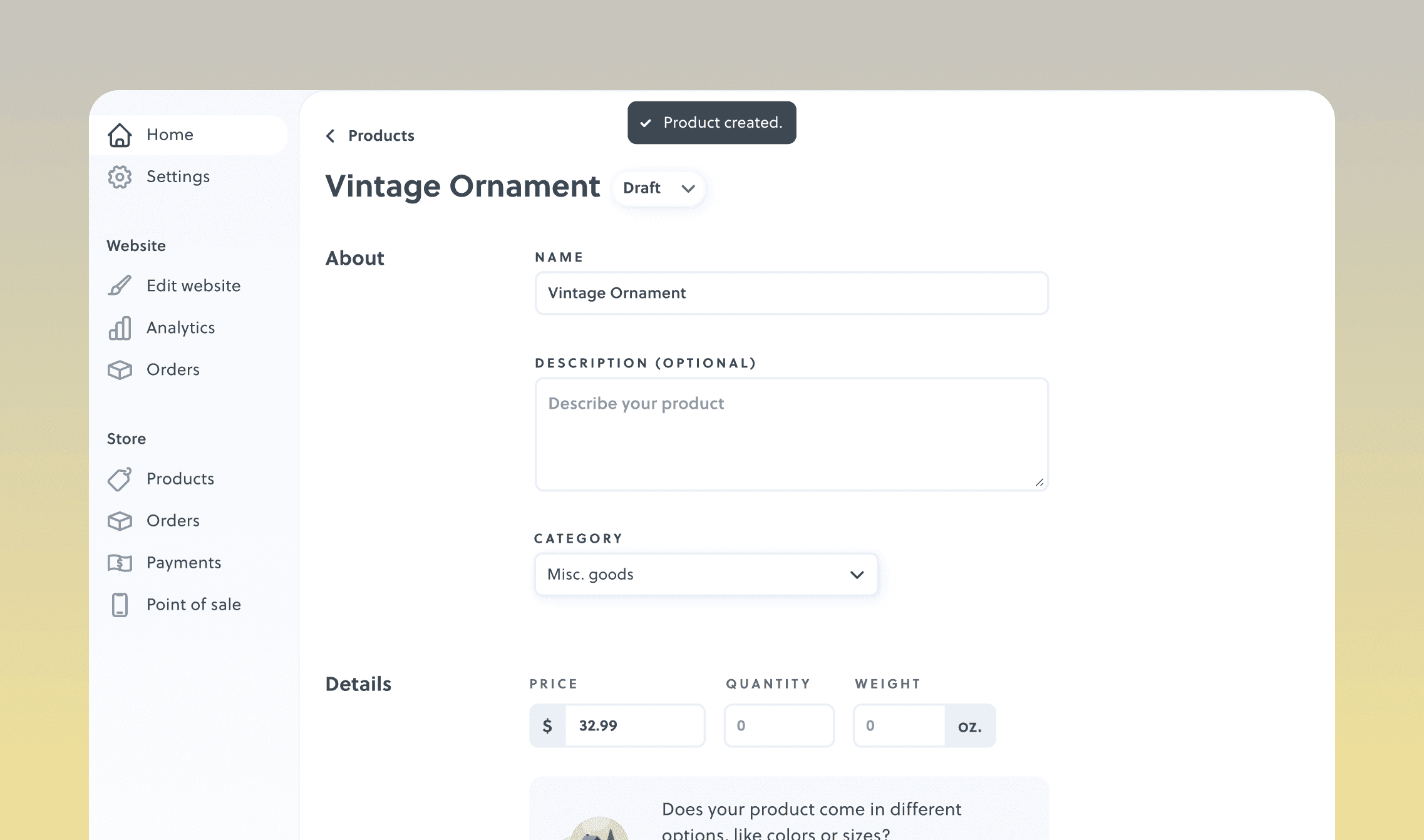Click the oz. weight unit label

tap(970, 726)
